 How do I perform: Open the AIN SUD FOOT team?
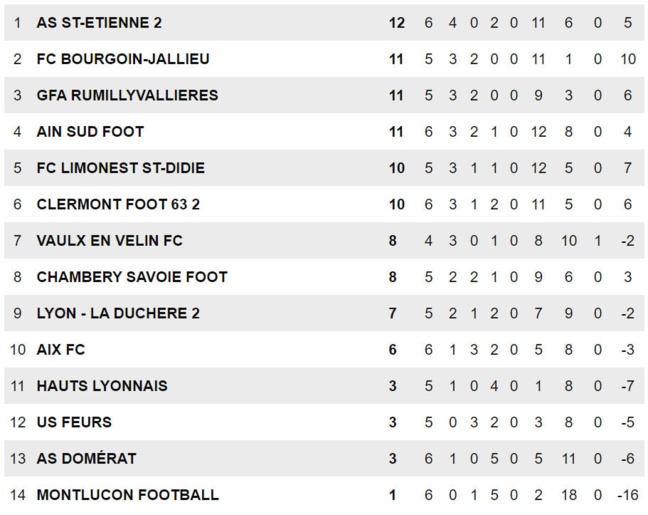(x=90, y=132)
